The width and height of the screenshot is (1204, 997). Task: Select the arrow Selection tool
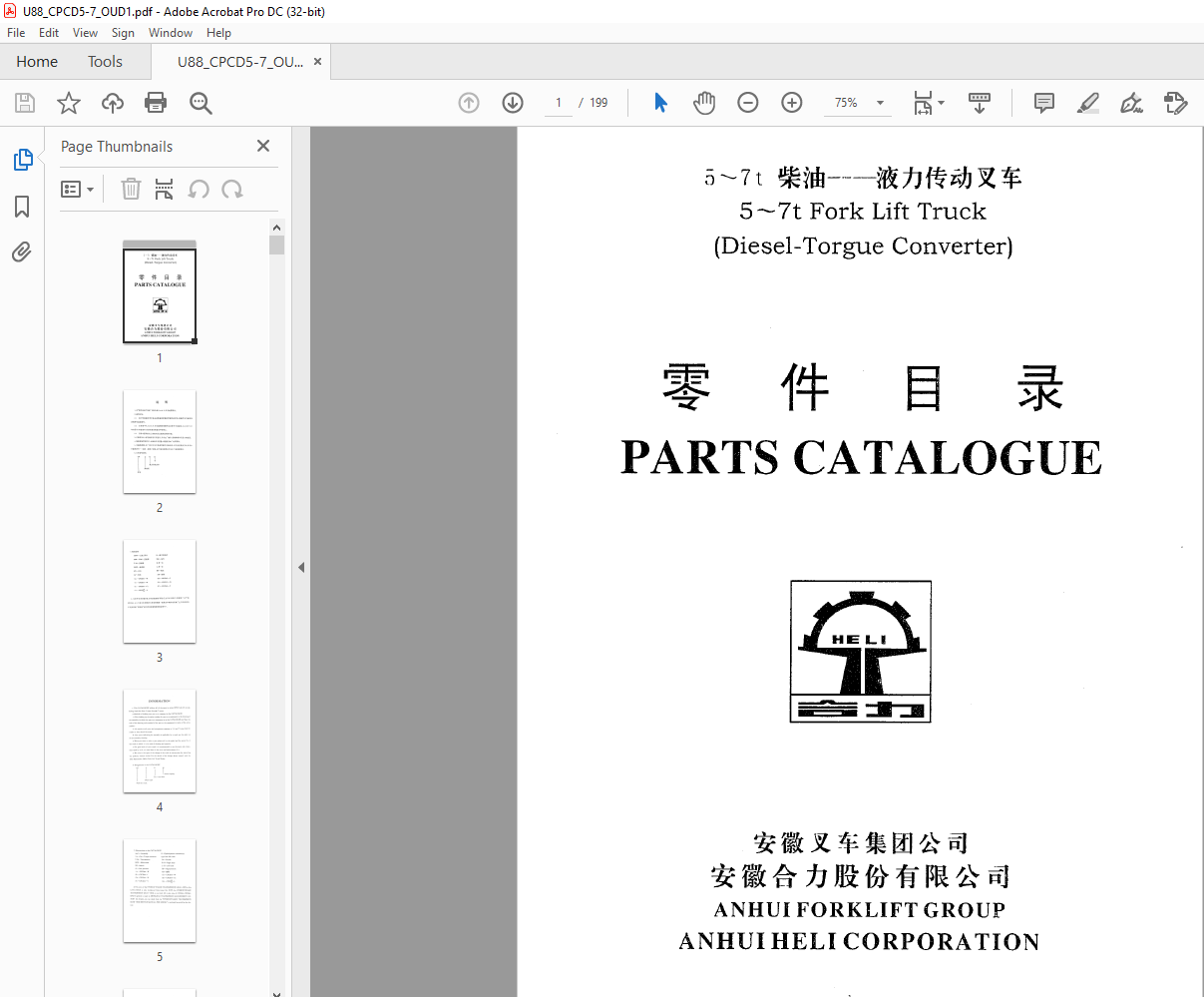660,103
